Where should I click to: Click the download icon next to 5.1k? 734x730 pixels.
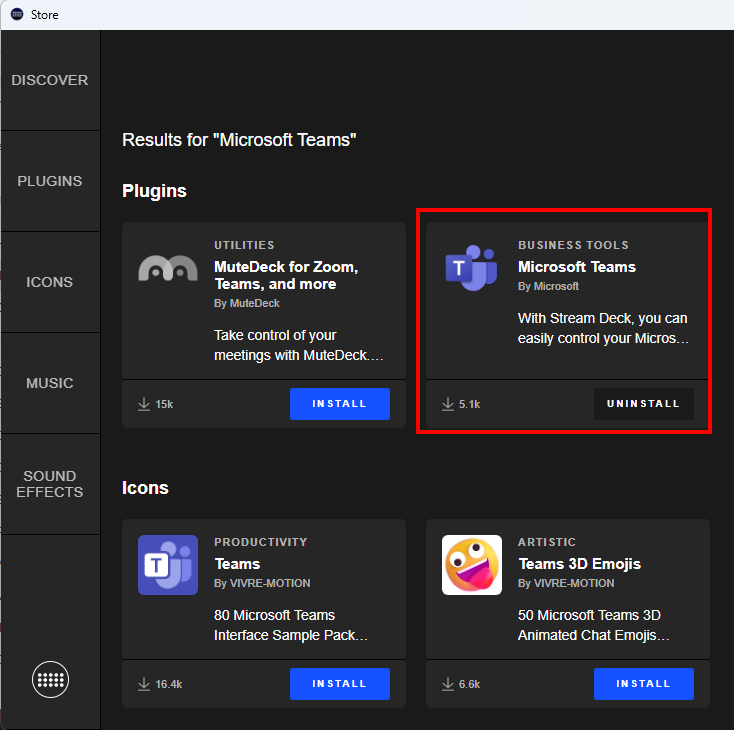click(448, 404)
